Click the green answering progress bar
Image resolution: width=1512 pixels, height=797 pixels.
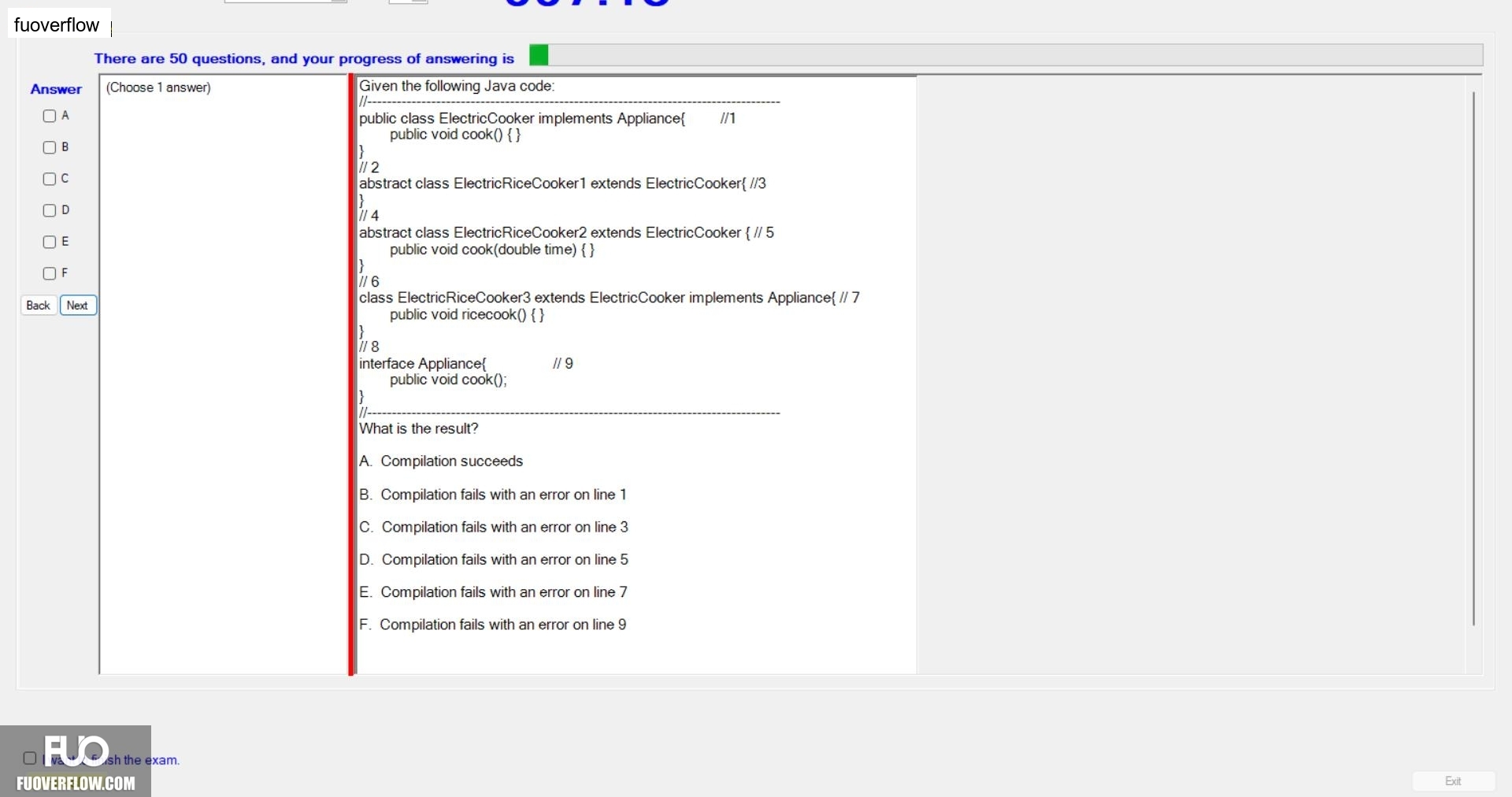(x=1006, y=55)
